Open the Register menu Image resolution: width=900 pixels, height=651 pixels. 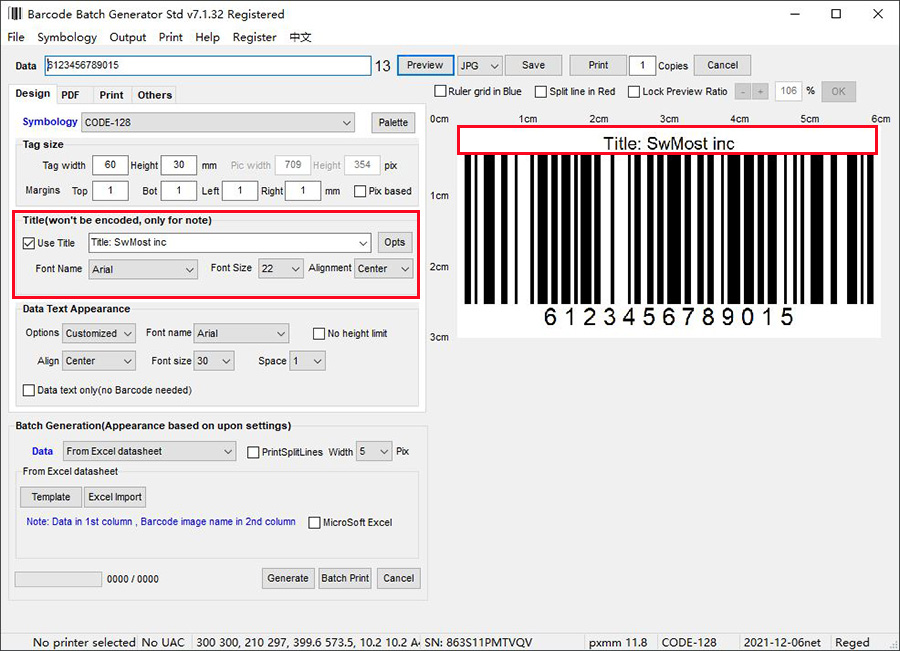[254, 37]
